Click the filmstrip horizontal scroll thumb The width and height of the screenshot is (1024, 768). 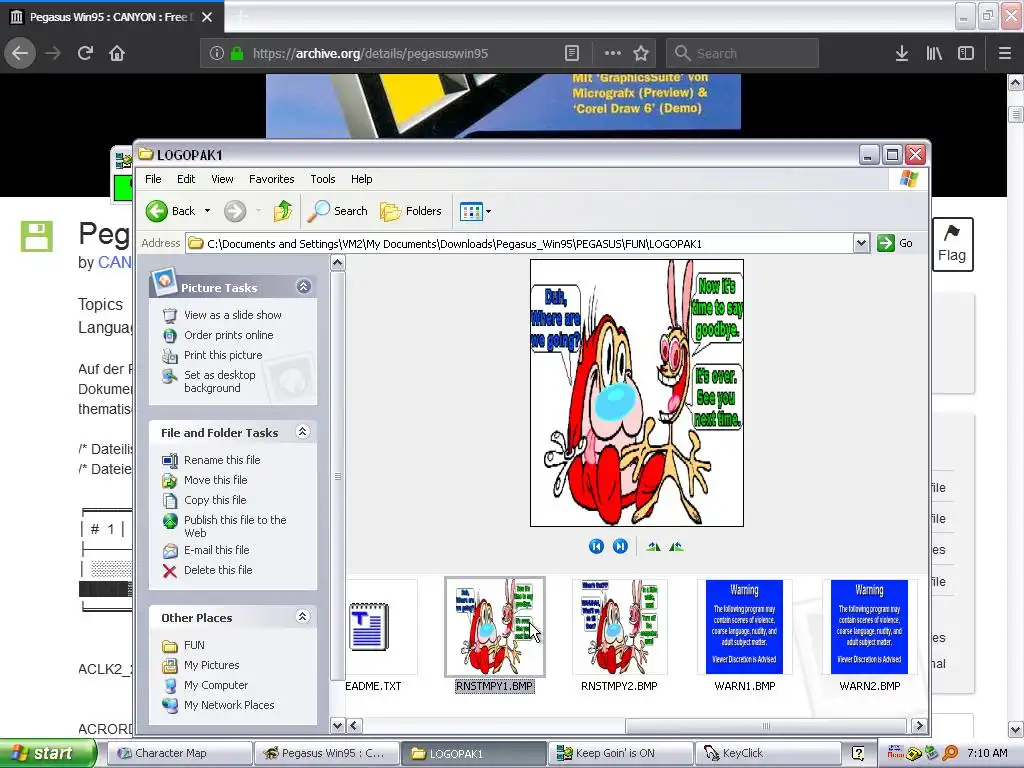[x=765, y=726]
